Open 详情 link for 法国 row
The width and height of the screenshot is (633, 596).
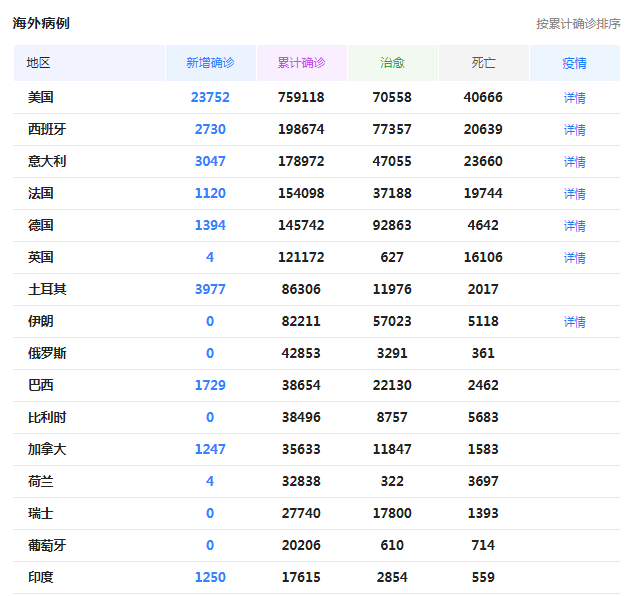(x=574, y=193)
